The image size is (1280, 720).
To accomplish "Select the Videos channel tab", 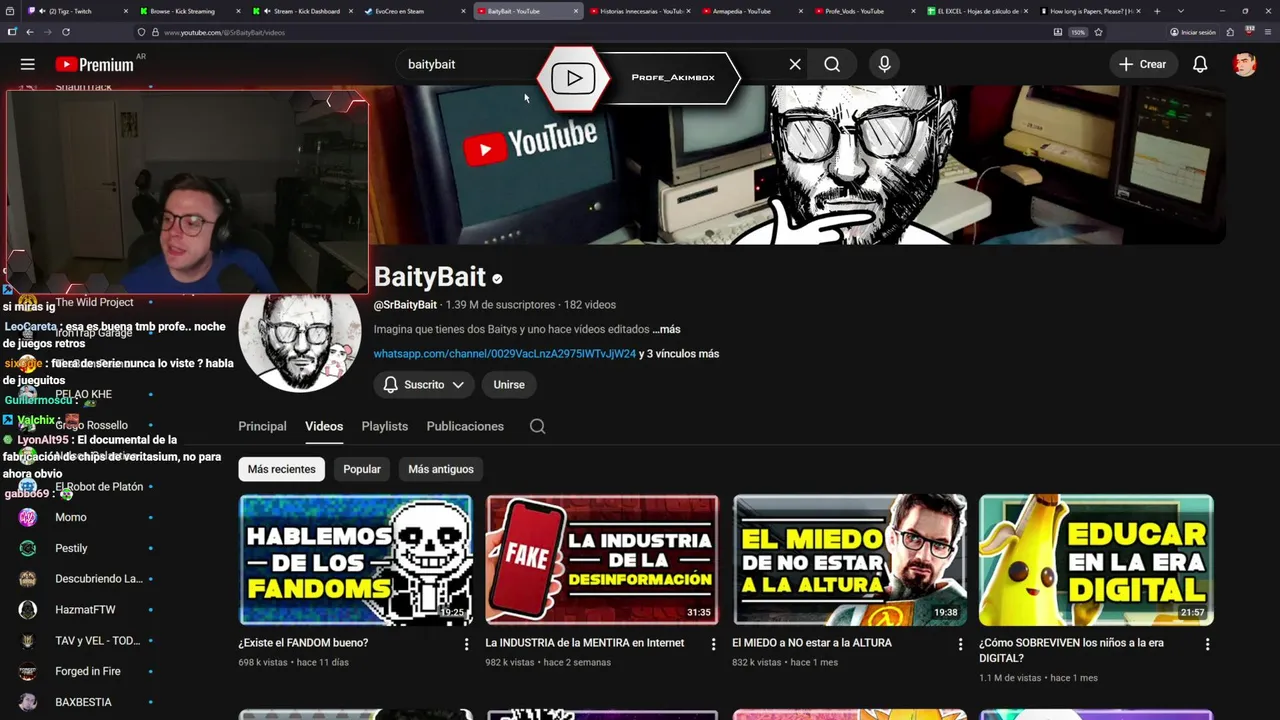I will point(324,426).
